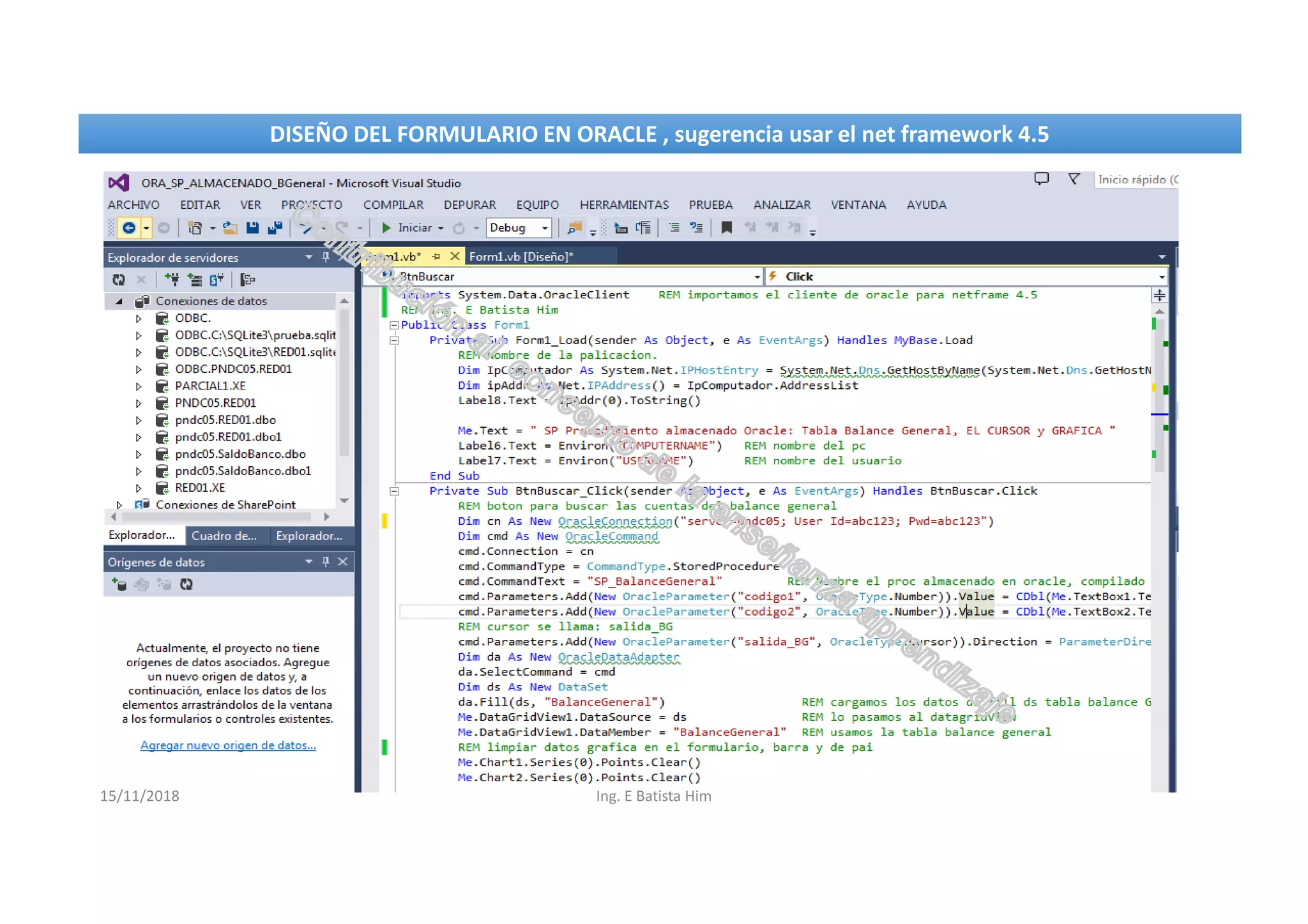The width and height of the screenshot is (1308, 924).
Task: Click the Find in Files toolbar icon
Action: tap(575, 228)
